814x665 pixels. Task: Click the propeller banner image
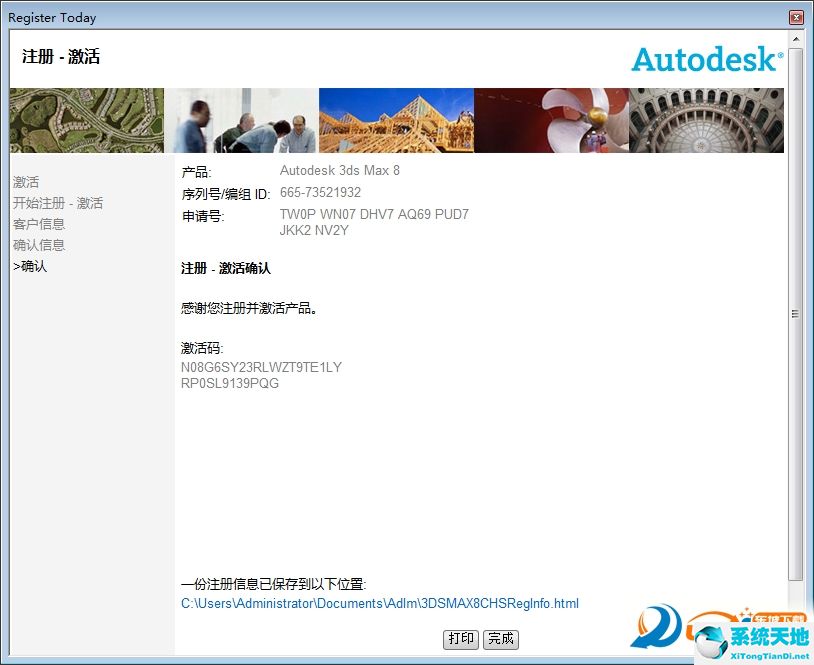pos(551,120)
